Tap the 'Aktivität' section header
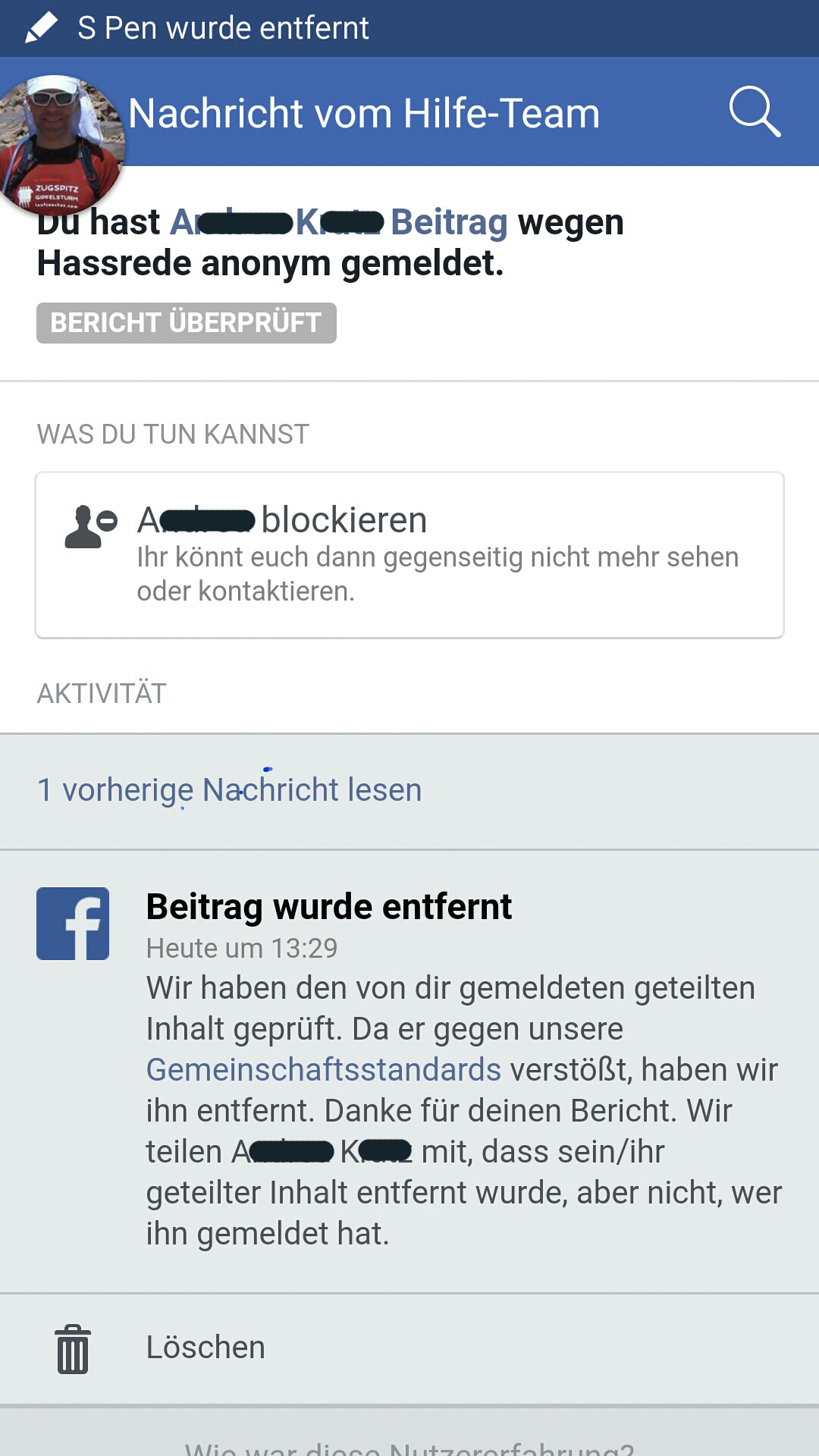The width and height of the screenshot is (819, 1456). tap(102, 693)
